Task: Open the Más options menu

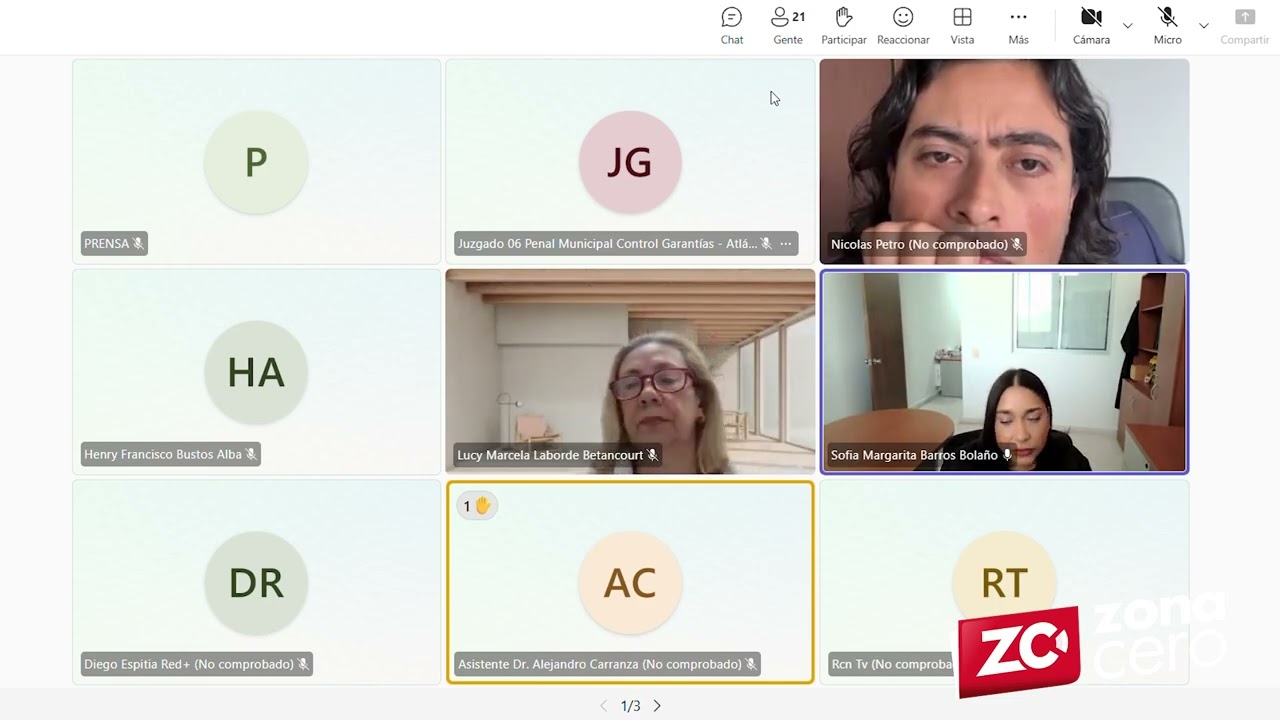Action: point(1018,25)
